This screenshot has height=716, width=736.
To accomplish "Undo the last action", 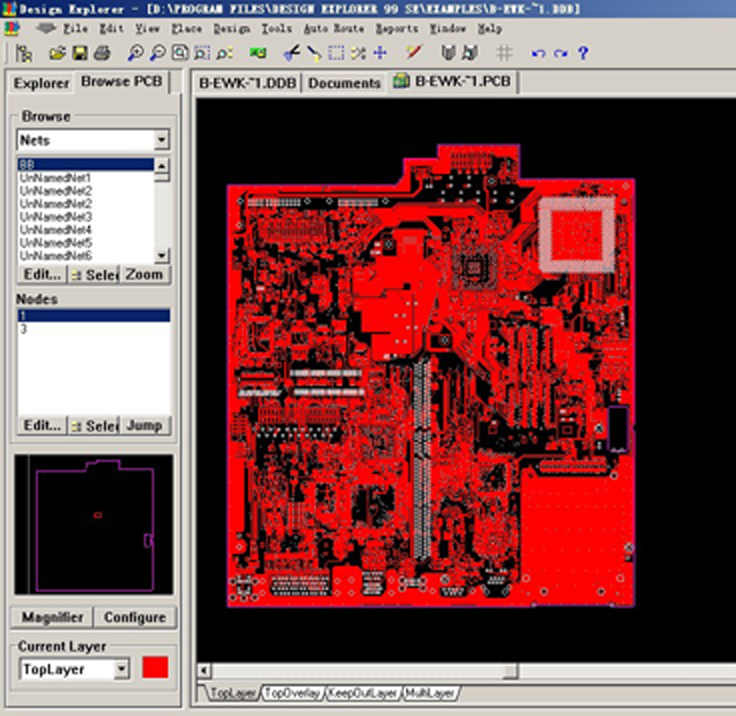I will [538, 54].
